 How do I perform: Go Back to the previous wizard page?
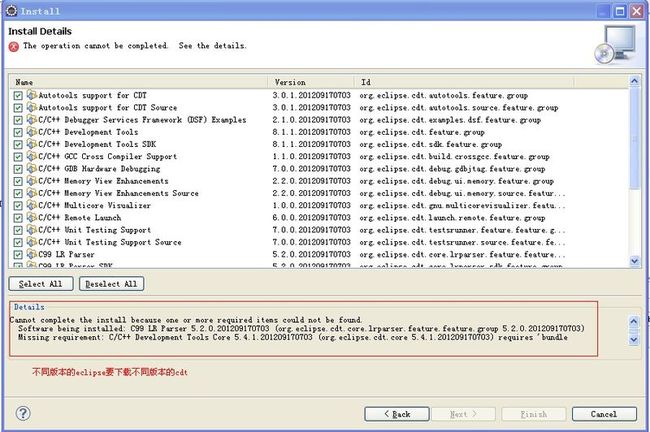point(397,414)
